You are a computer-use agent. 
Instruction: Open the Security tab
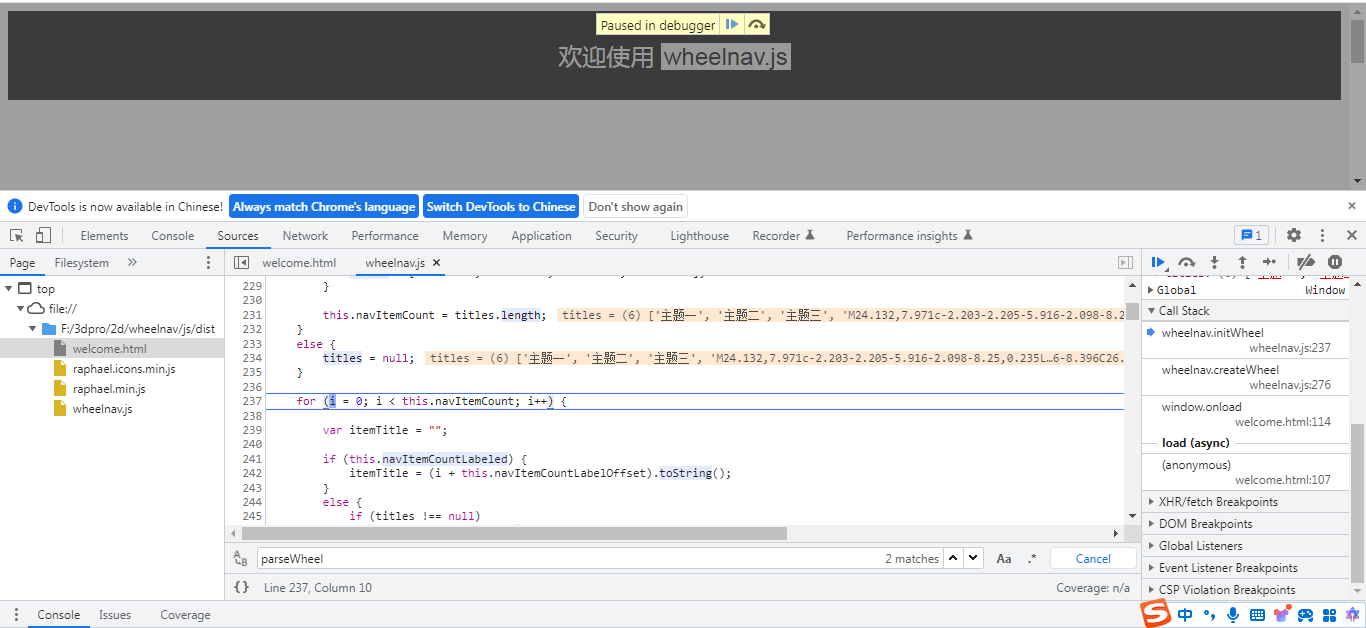[616, 236]
